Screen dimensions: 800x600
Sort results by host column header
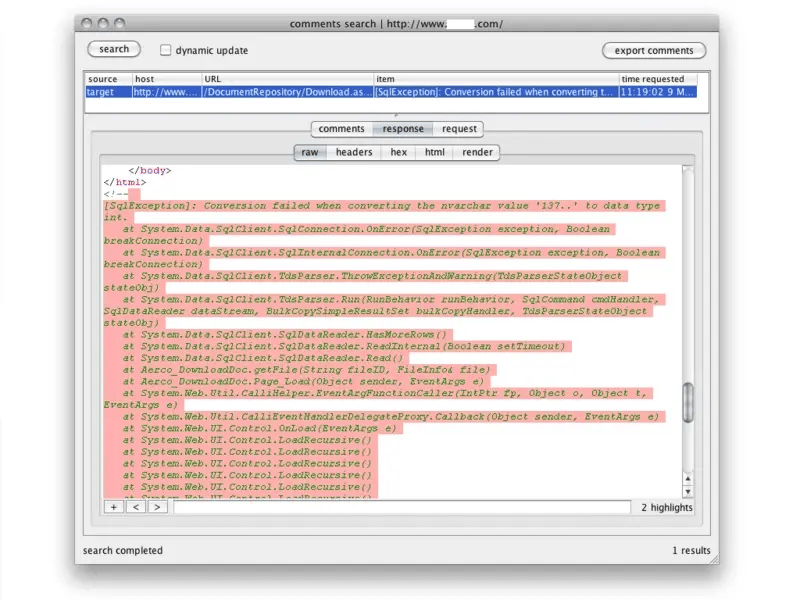click(x=166, y=79)
